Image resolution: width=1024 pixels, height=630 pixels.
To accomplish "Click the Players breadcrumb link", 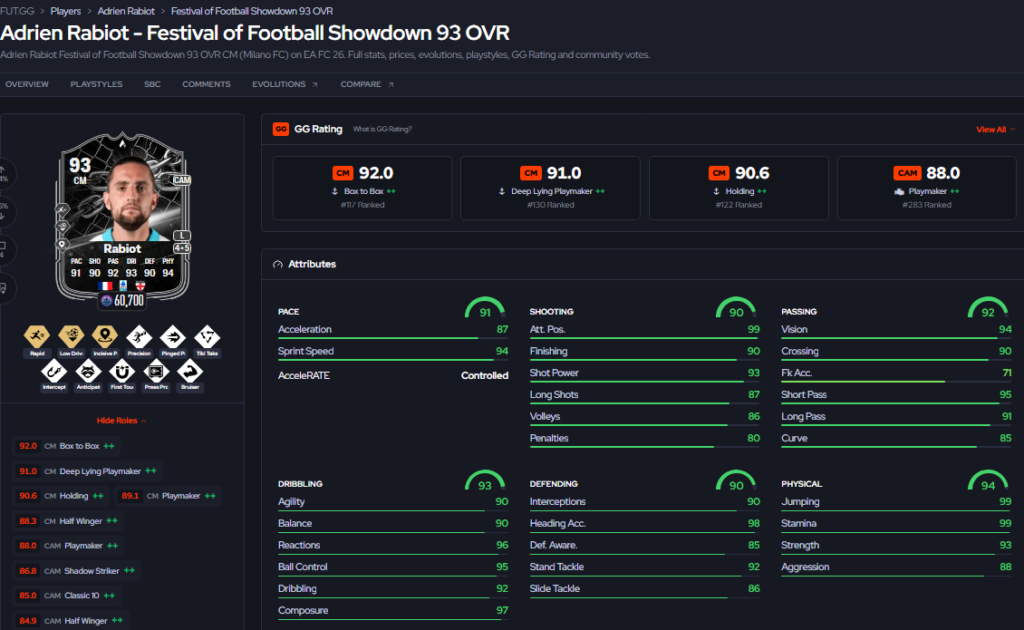I will coord(65,11).
